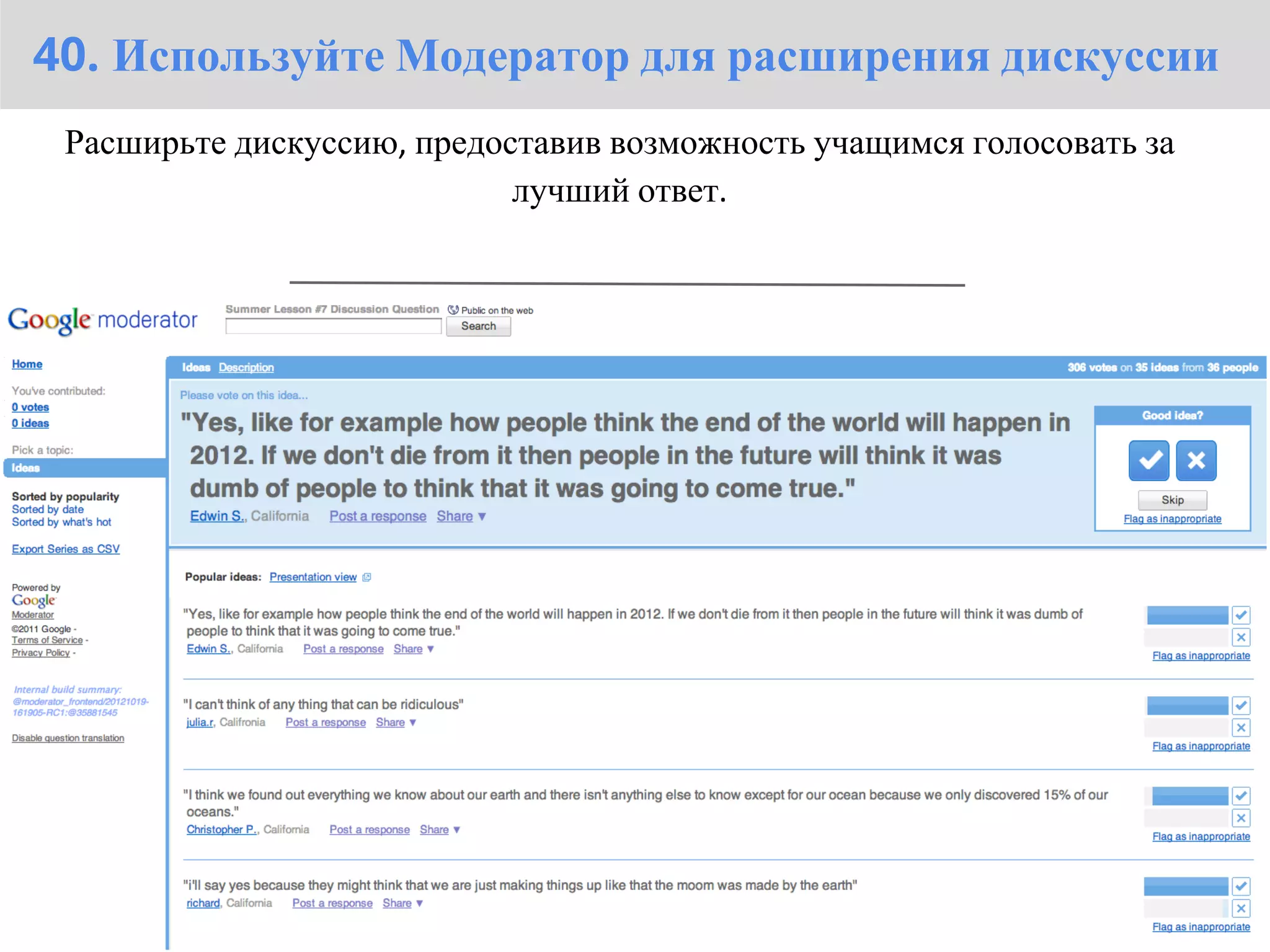Flag Christopher P.'s idea as inappropriate
Viewport: 1270px width, 952px height.
(x=1201, y=837)
